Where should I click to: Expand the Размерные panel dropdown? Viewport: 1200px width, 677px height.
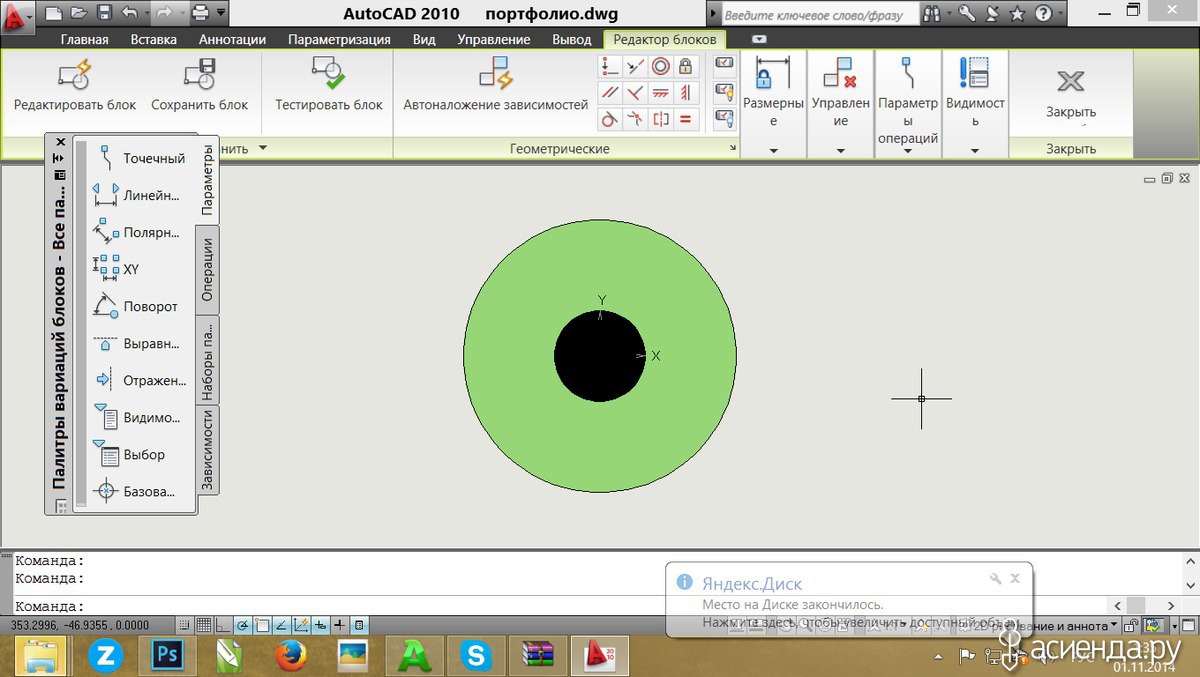coord(774,150)
